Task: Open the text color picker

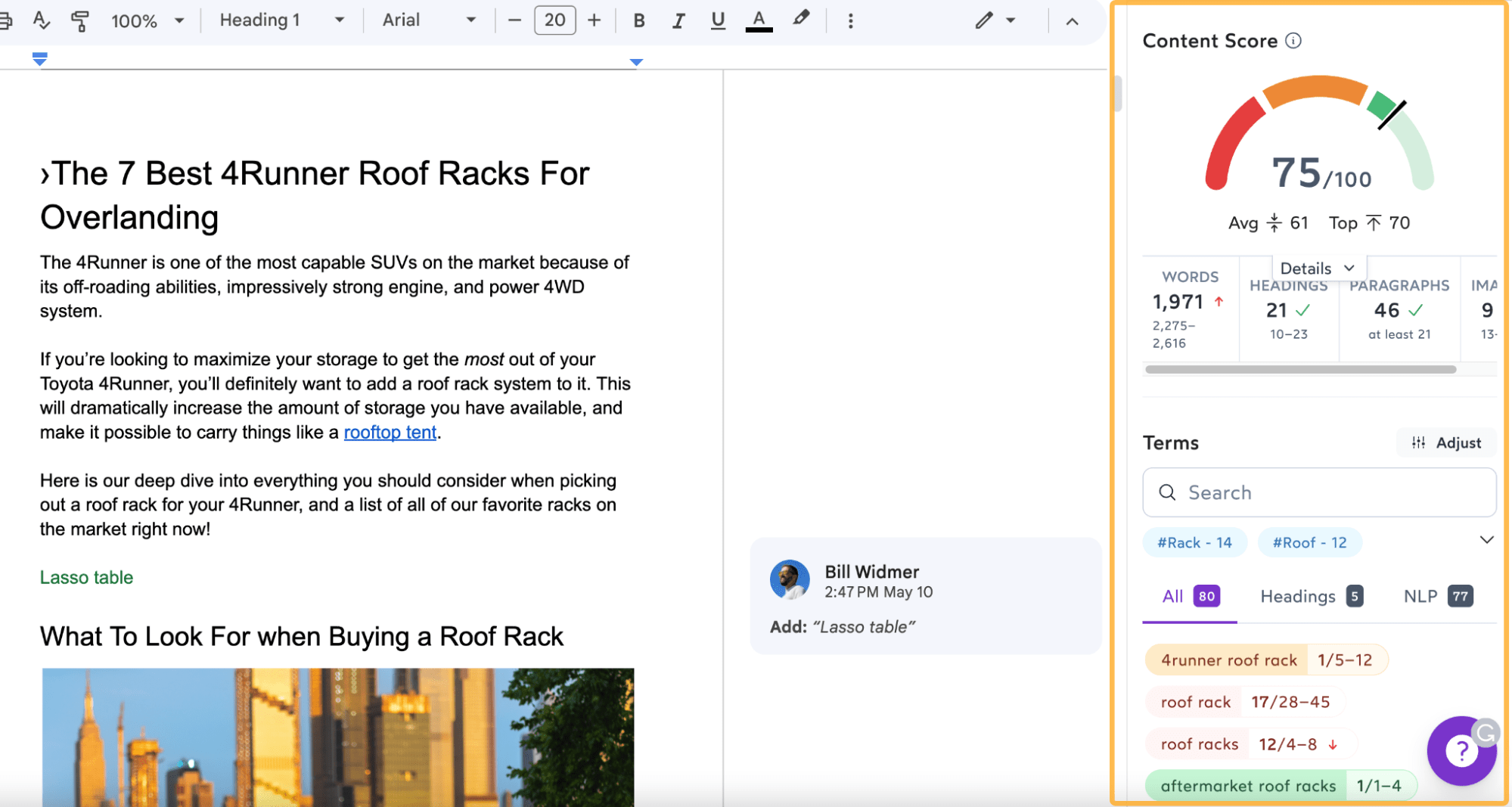Action: pyautogui.click(x=758, y=20)
